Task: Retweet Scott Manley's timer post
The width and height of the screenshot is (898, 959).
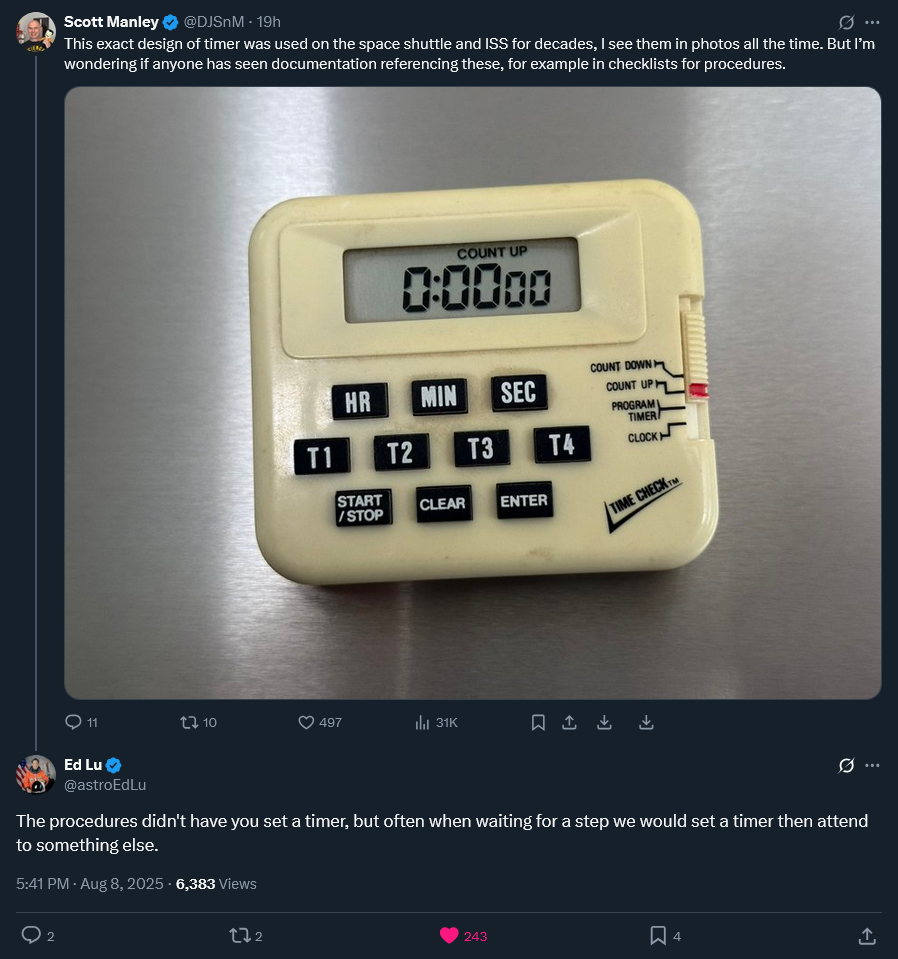Action: tap(188, 722)
